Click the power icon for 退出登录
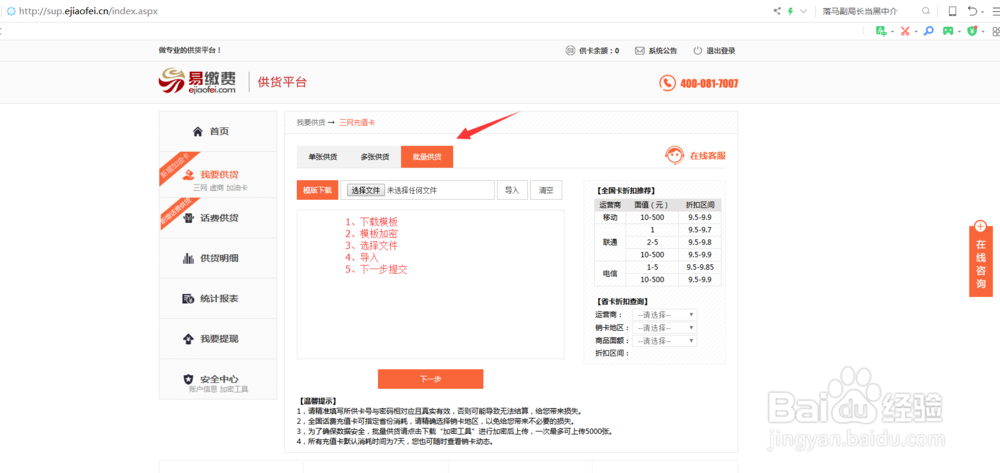 (x=698, y=50)
